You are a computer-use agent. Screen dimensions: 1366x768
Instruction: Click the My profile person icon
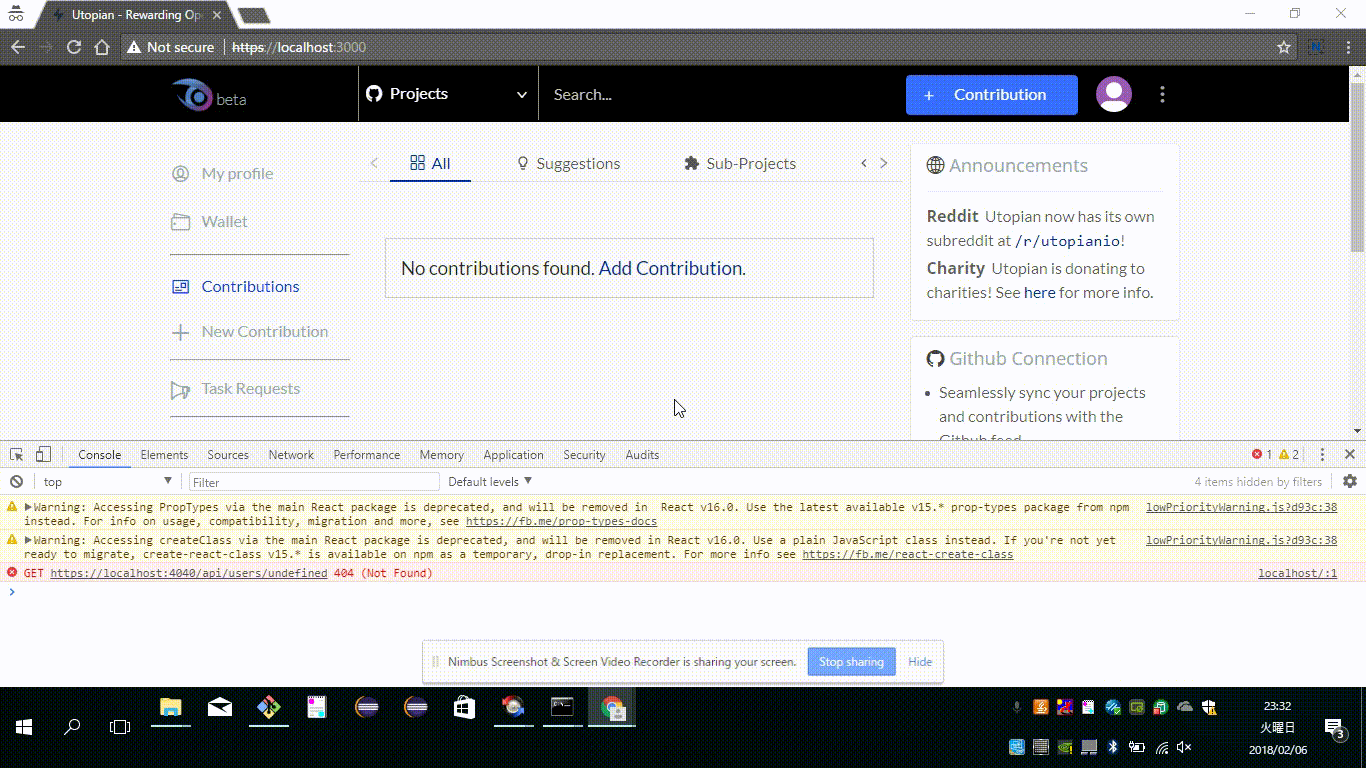pos(180,173)
